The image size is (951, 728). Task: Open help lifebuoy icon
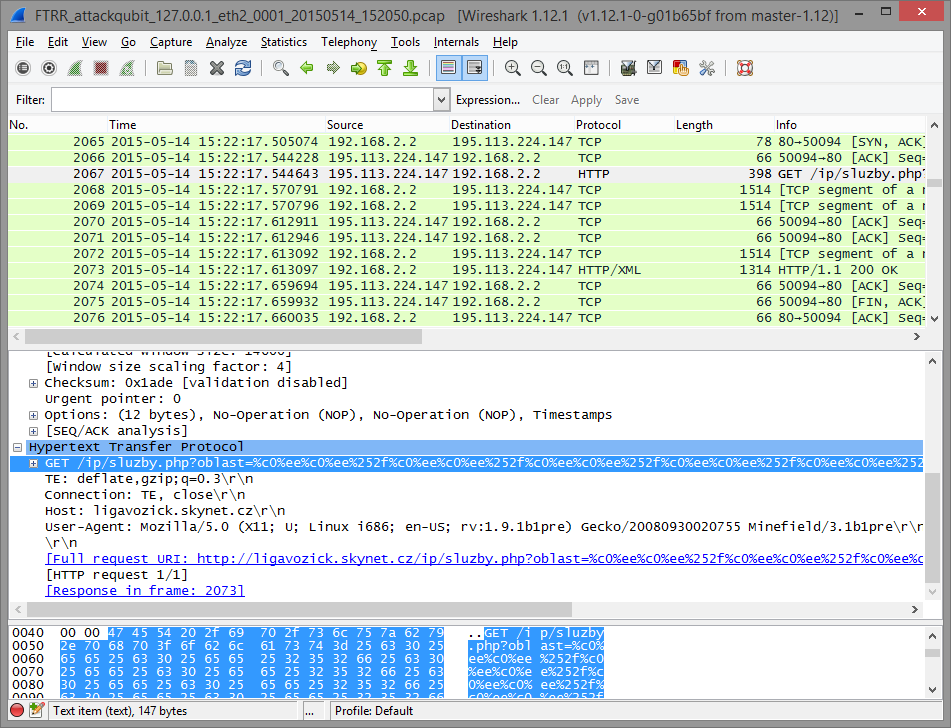tap(745, 68)
